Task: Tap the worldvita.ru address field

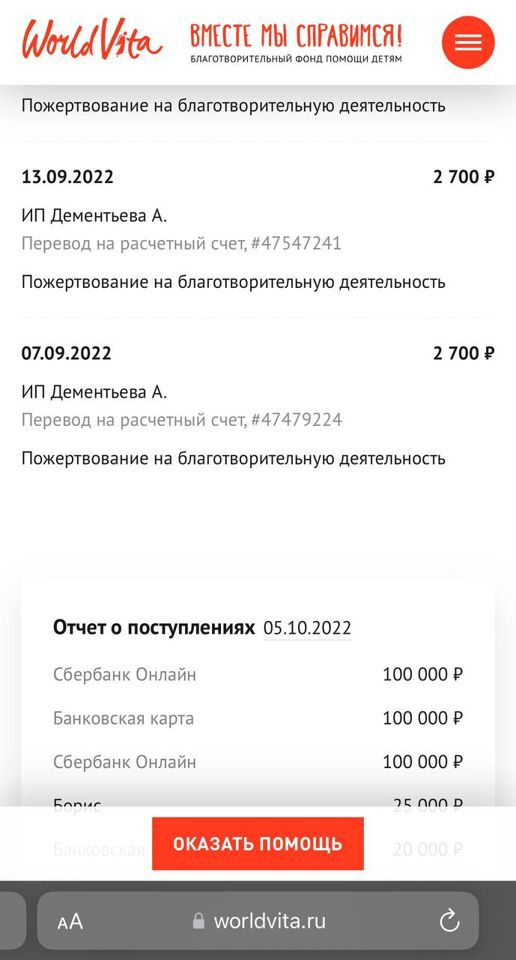Action: tap(258, 921)
